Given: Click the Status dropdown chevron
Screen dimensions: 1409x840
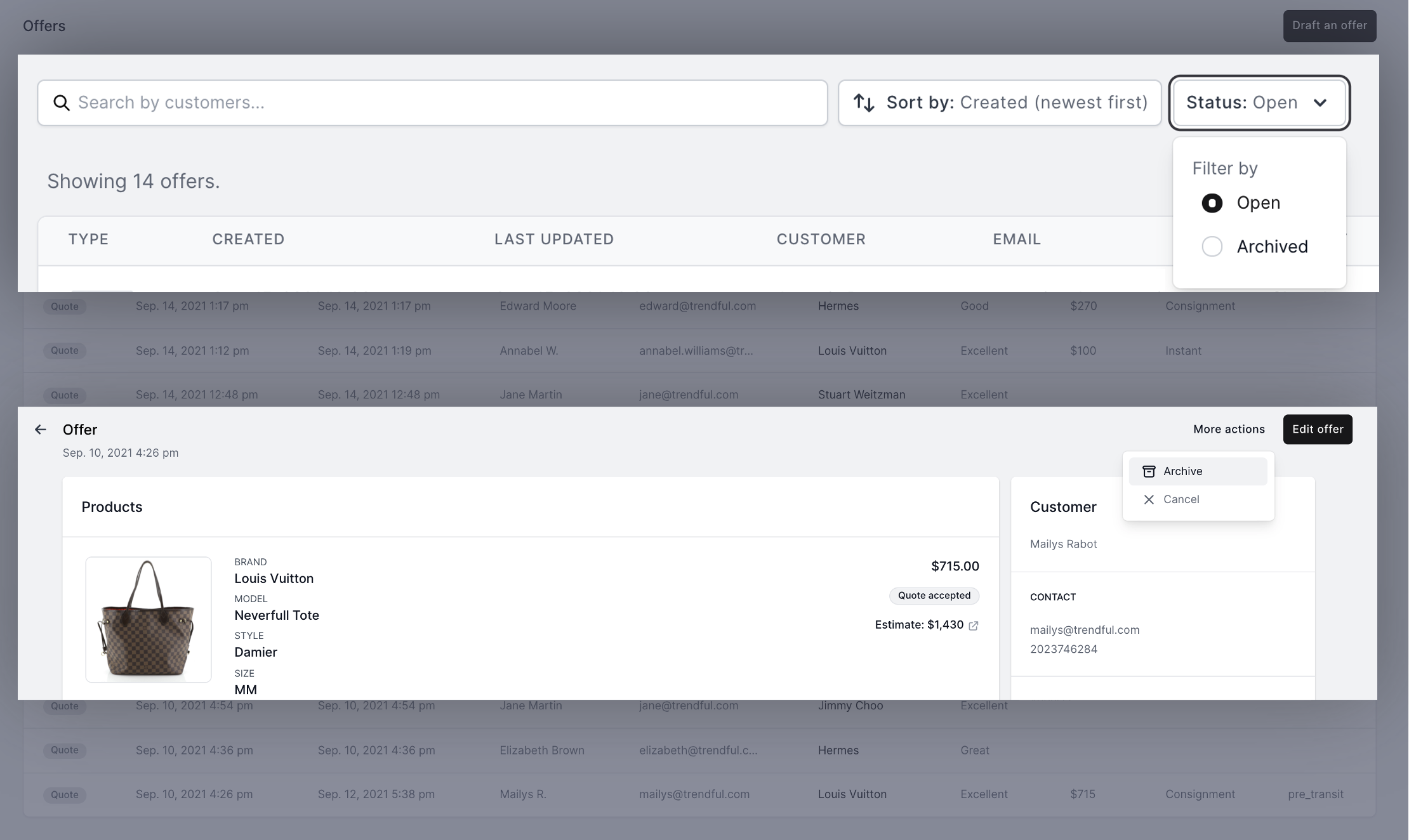Looking at the screenshot, I should (1320, 103).
